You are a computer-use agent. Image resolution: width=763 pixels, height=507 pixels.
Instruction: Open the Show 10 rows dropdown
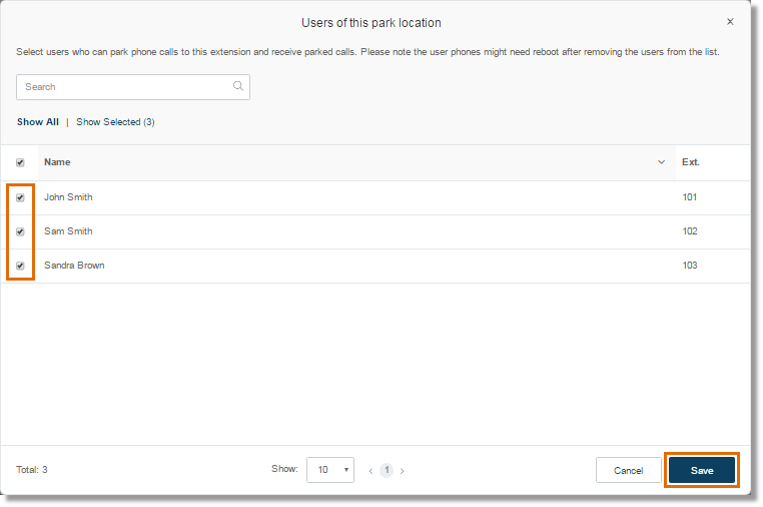coord(330,470)
